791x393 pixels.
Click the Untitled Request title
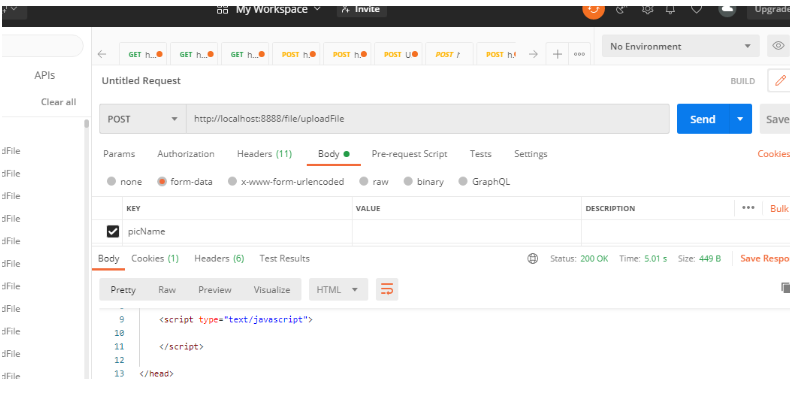click(141, 81)
